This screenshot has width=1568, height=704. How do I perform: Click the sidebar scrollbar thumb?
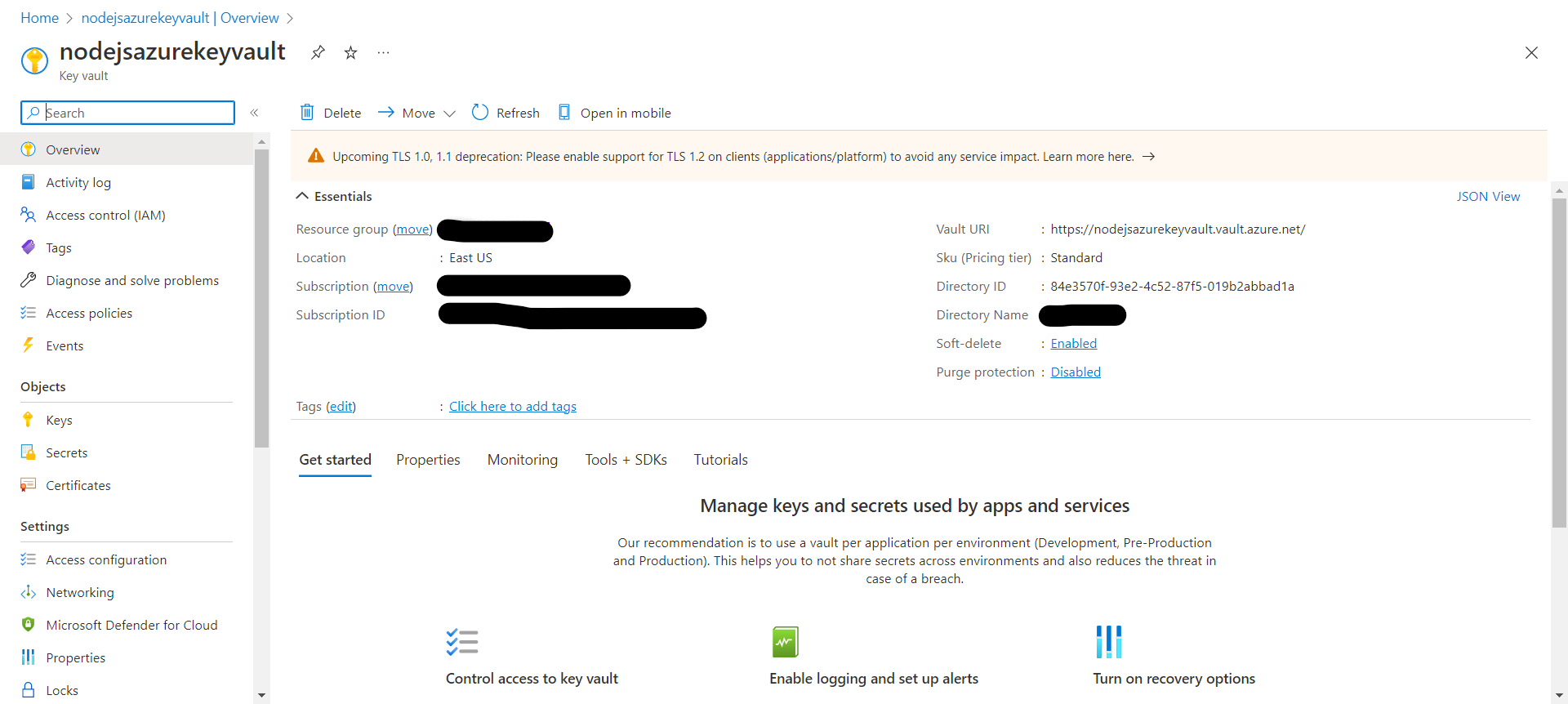[x=261, y=298]
